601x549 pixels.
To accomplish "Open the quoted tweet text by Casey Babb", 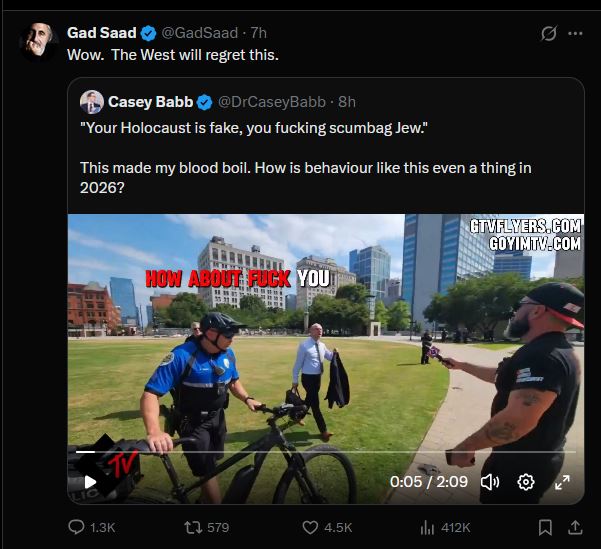I will tap(305, 158).
